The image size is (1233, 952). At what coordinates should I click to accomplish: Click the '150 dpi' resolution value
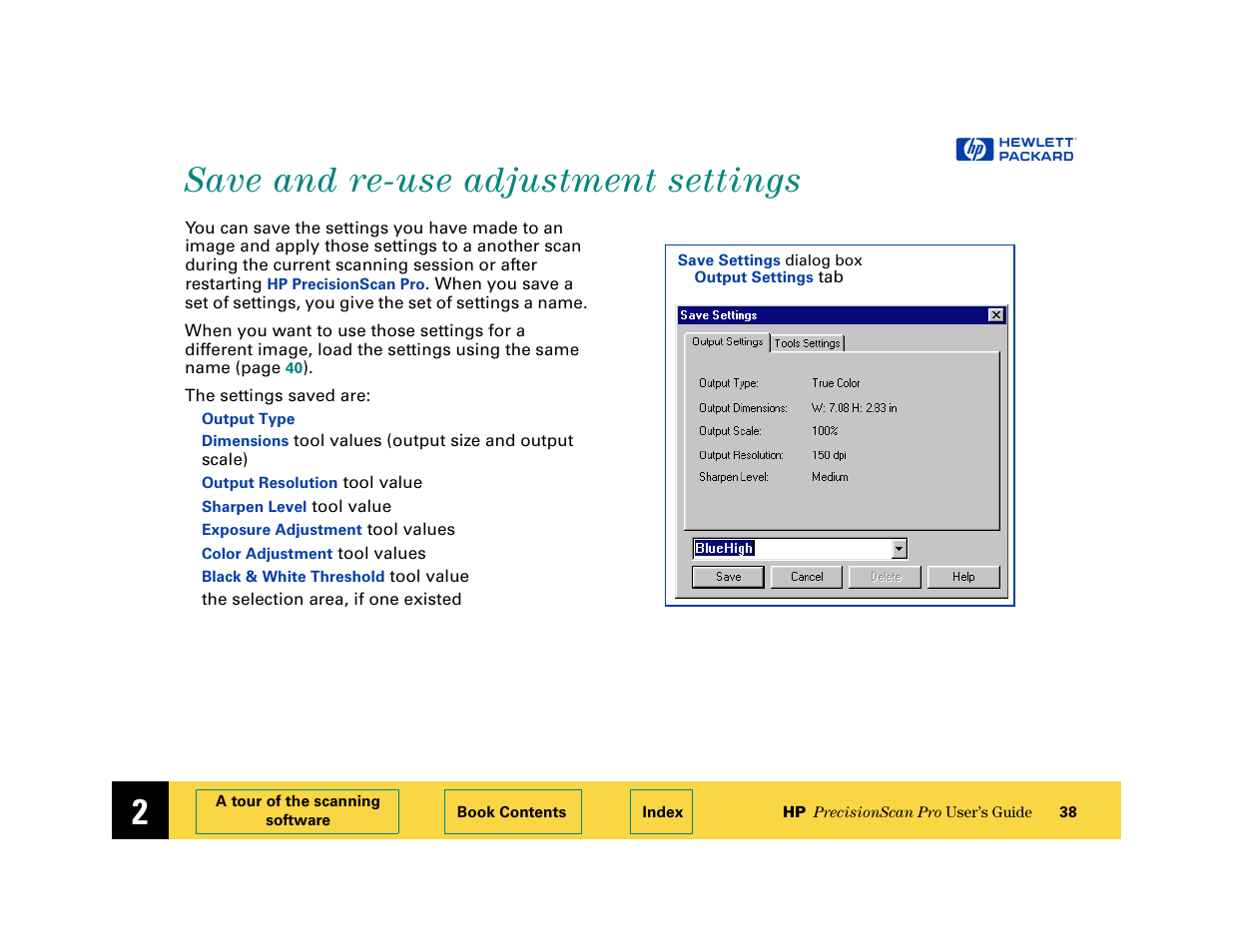coord(829,455)
